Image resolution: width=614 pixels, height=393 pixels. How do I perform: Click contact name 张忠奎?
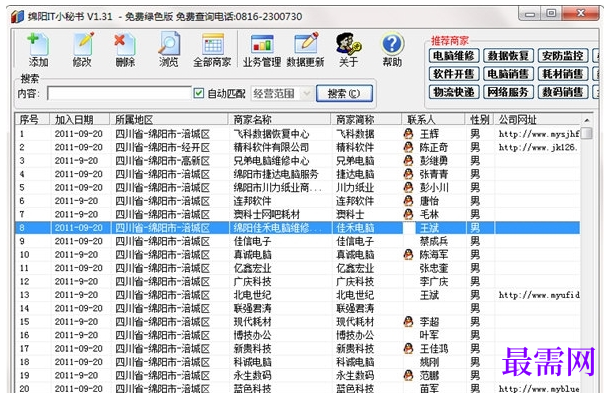(x=433, y=268)
